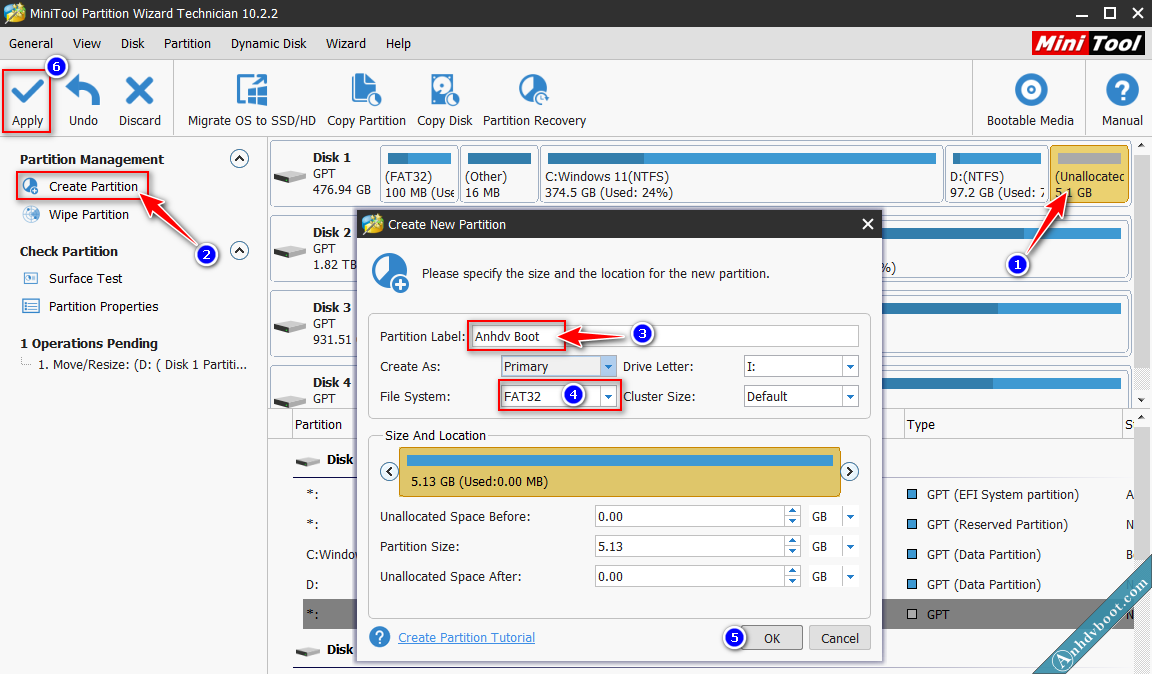Click the Partition column header
This screenshot has height=674, width=1152.
point(318,424)
